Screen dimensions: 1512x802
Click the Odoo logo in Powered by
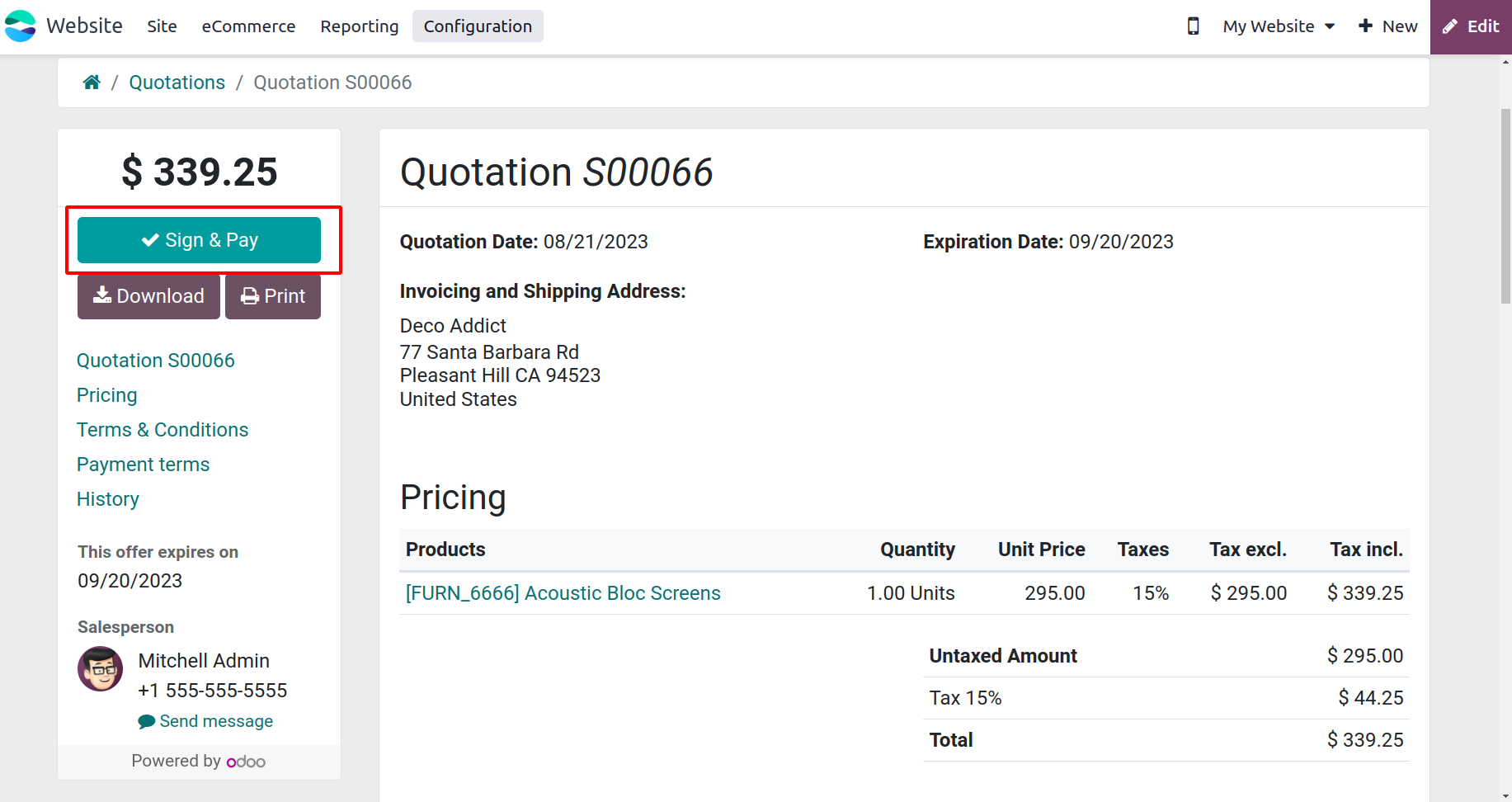point(246,762)
